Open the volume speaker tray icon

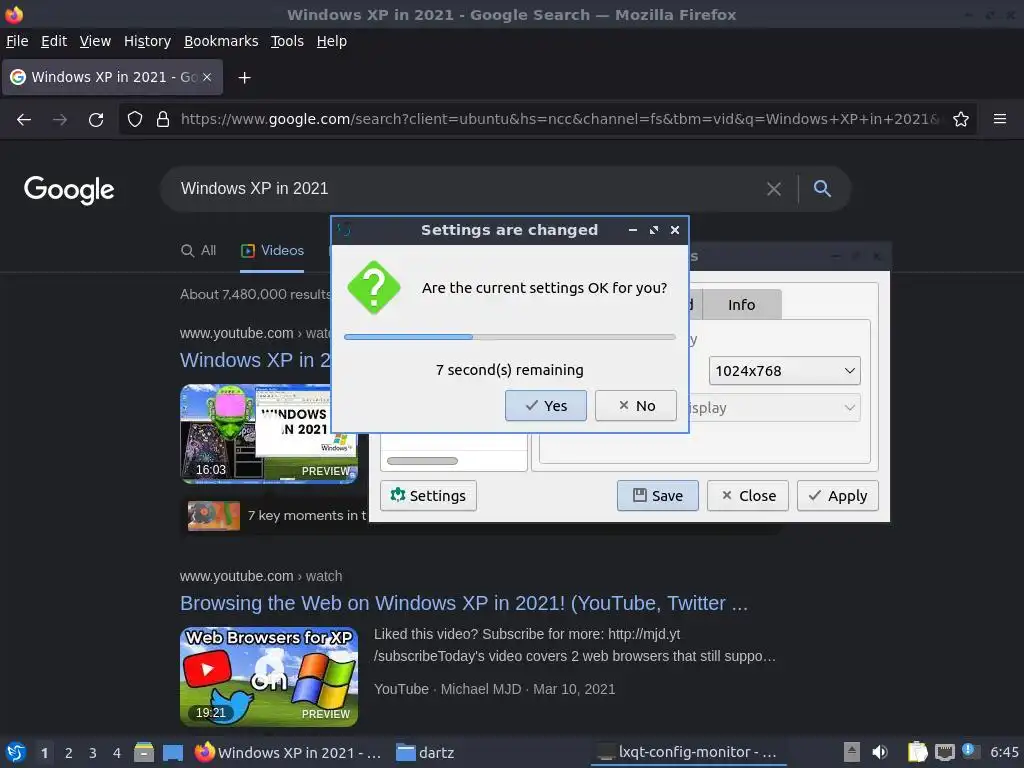click(x=880, y=752)
